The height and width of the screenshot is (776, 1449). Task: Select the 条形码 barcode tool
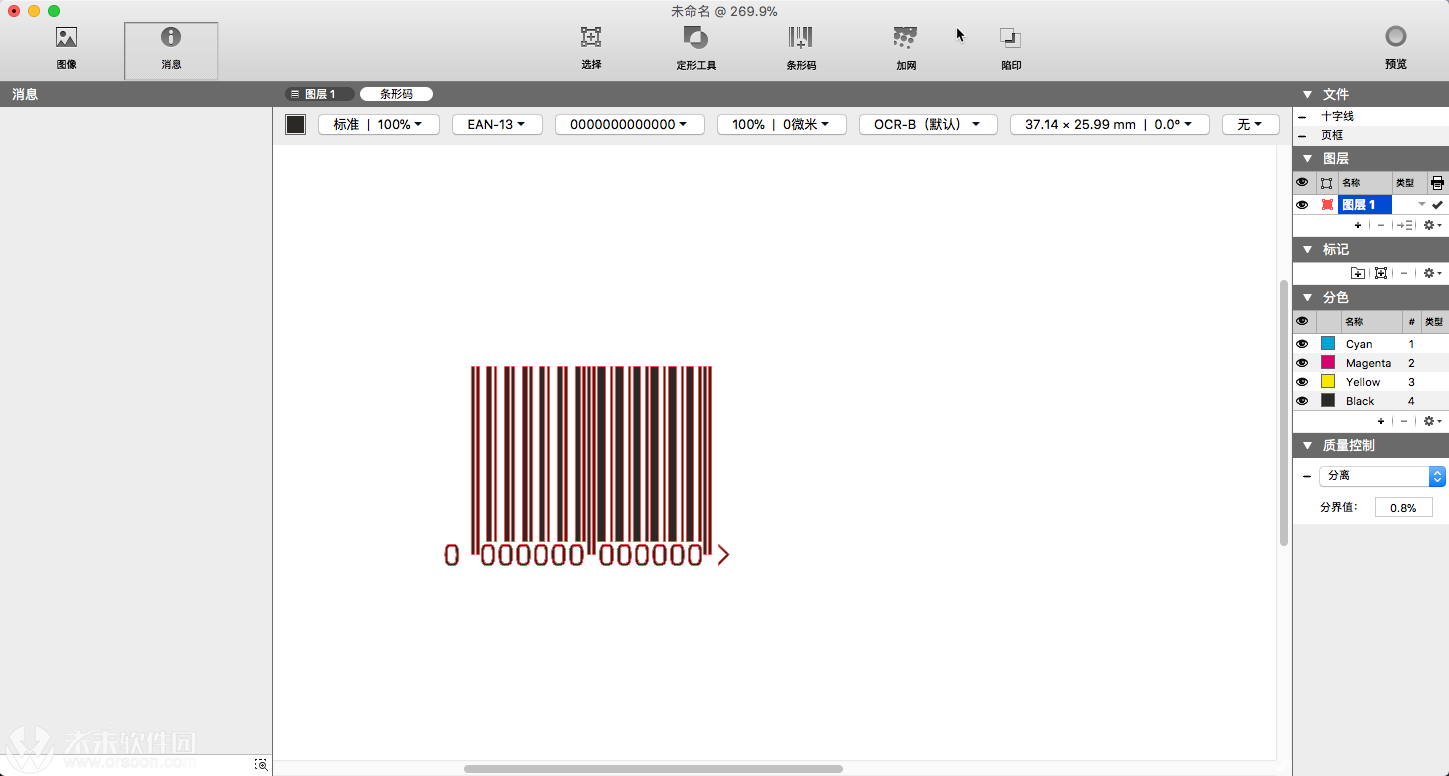click(x=801, y=48)
